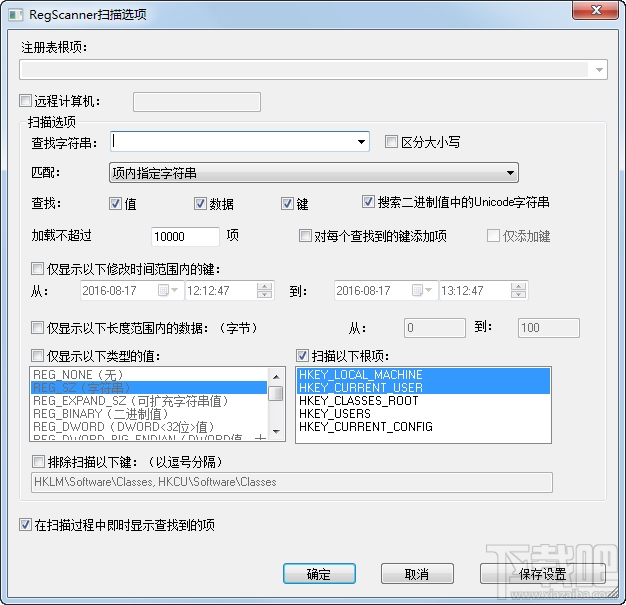Click the type list scroll down arrow
This screenshot has width=626, height=605.
tap(276, 431)
